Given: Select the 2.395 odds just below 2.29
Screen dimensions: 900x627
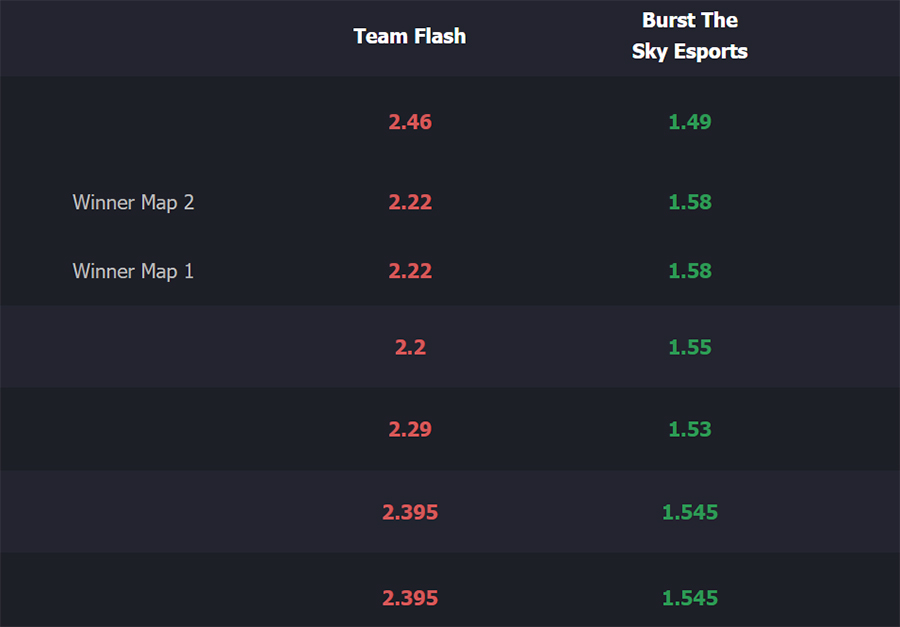Looking at the screenshot, I should point(410,512).
